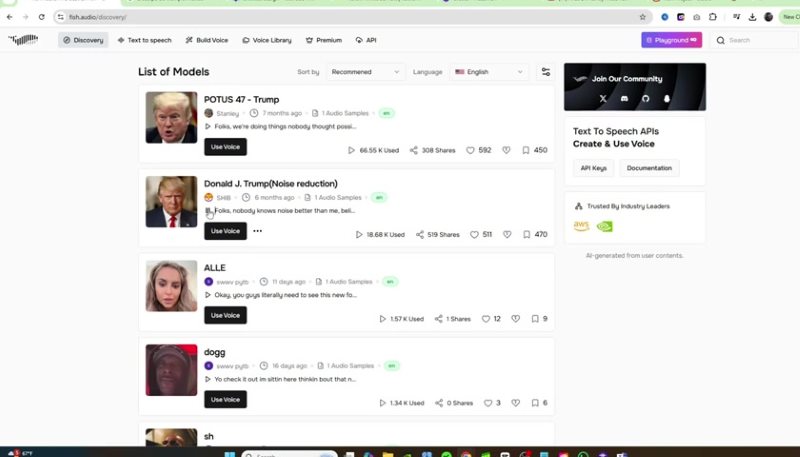
Task: Open the last community icon beside GitHub
Action: [667, 98]
